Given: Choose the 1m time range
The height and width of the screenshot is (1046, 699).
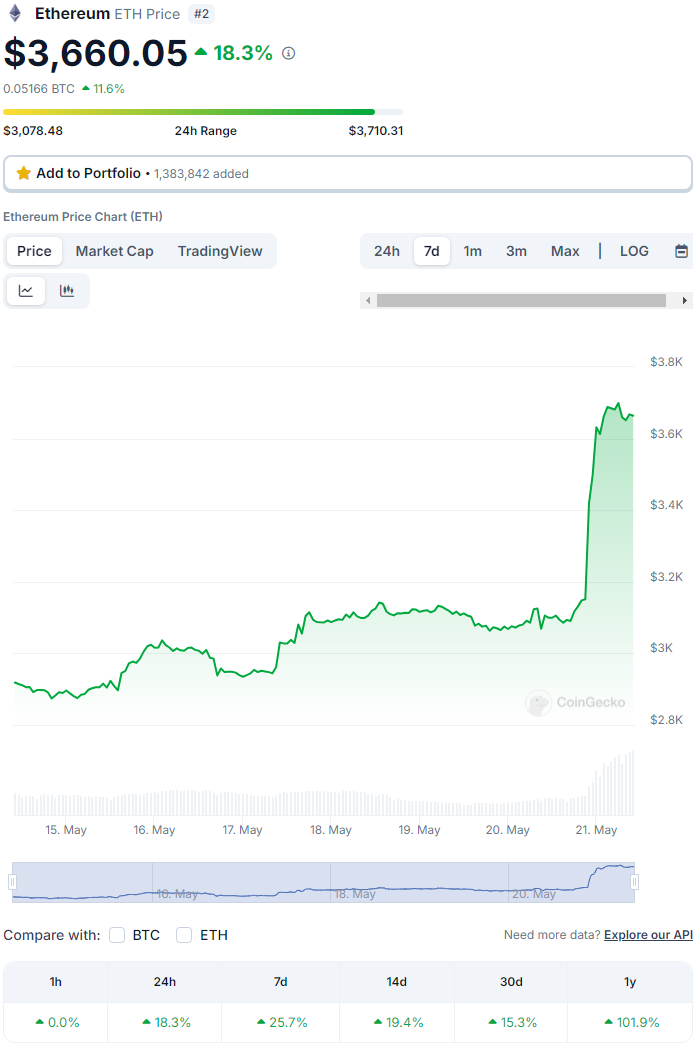Looking at the screenshot, I should (x=472, y=251).
